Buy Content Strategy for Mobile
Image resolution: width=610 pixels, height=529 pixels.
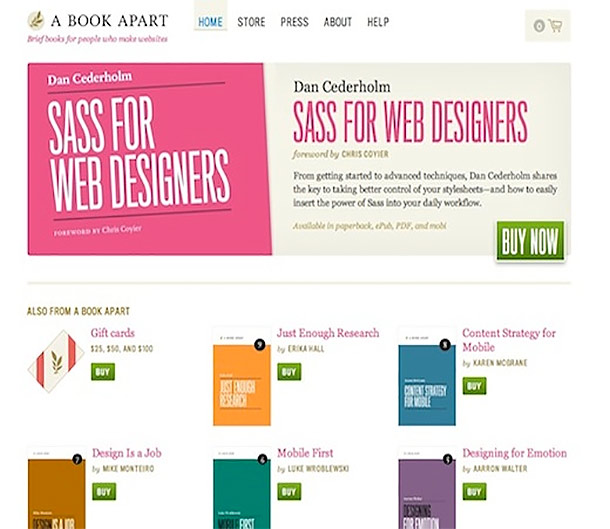tap(474, 386)
